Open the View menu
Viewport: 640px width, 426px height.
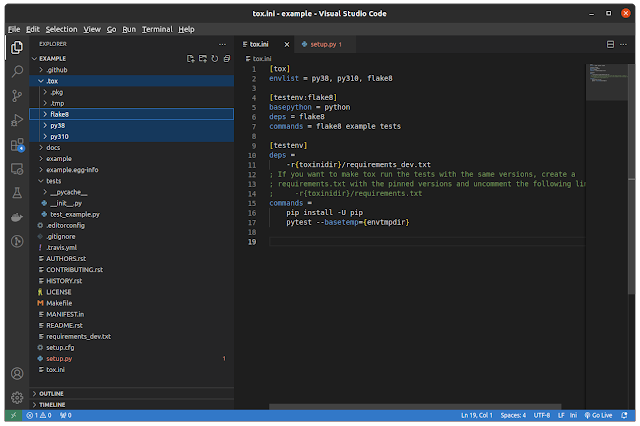[x=92, y=29]
